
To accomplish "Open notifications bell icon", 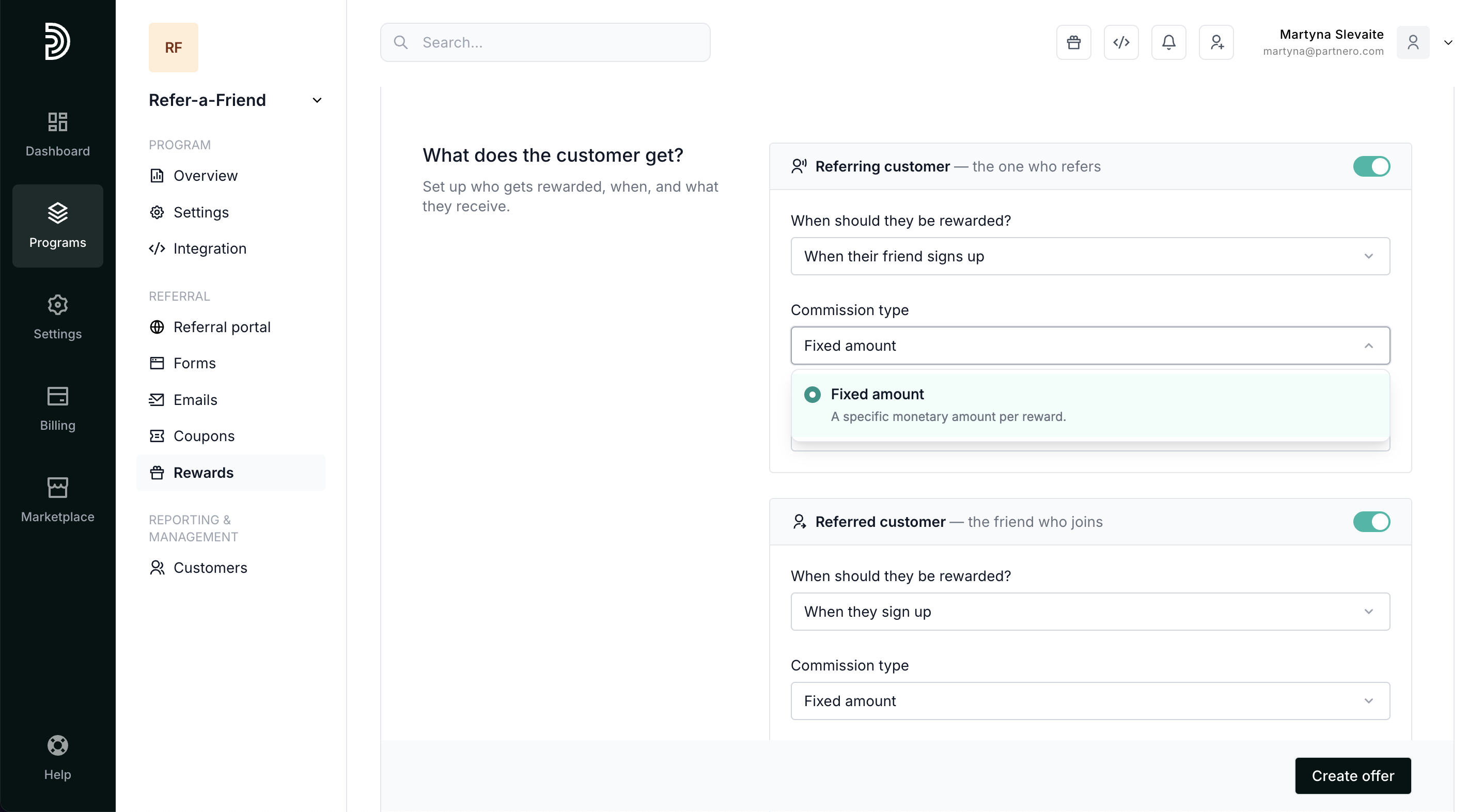I will [x=1168, y=42].
